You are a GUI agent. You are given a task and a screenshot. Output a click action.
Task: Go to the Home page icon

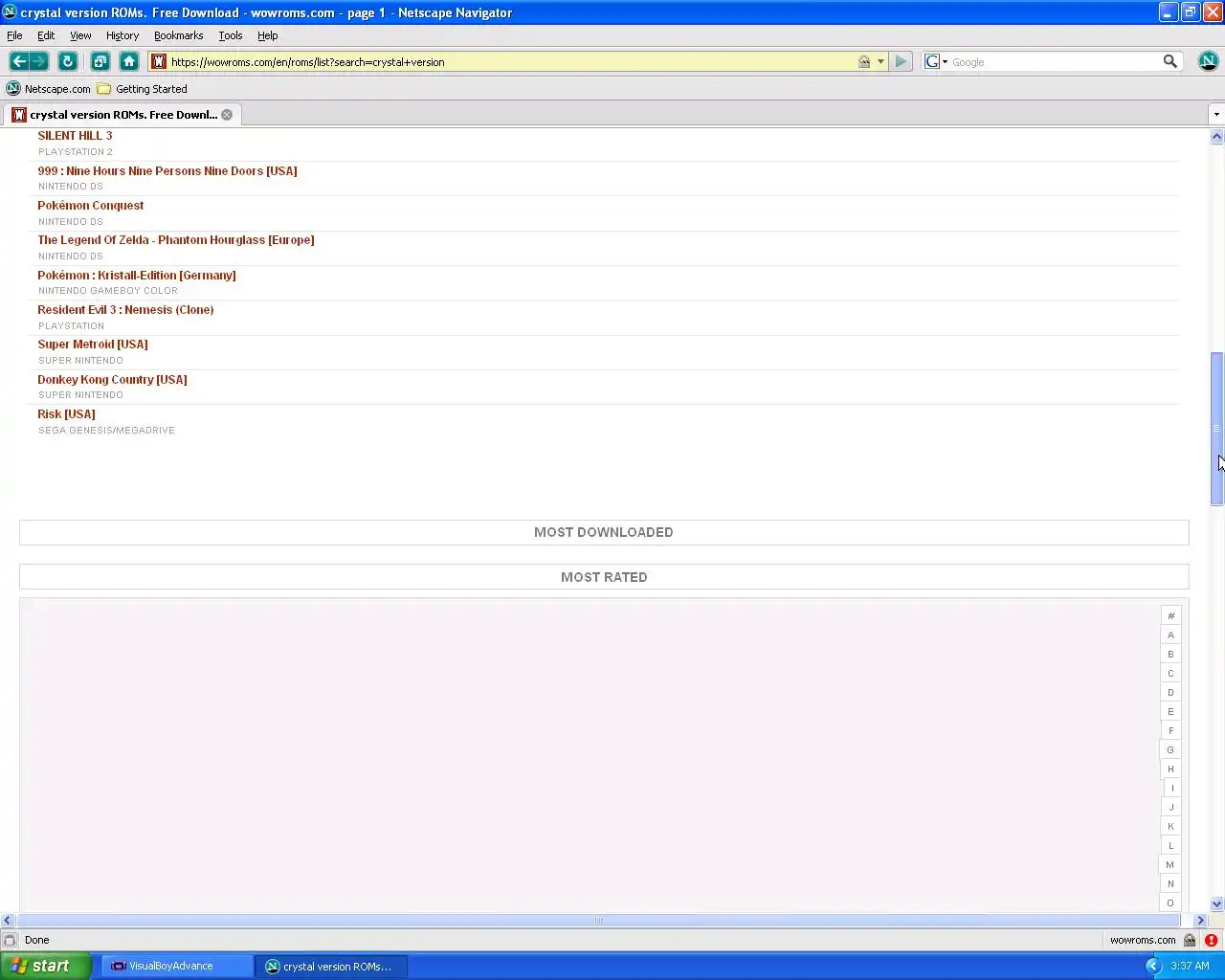pyautogui.click(x=129, y=61)
